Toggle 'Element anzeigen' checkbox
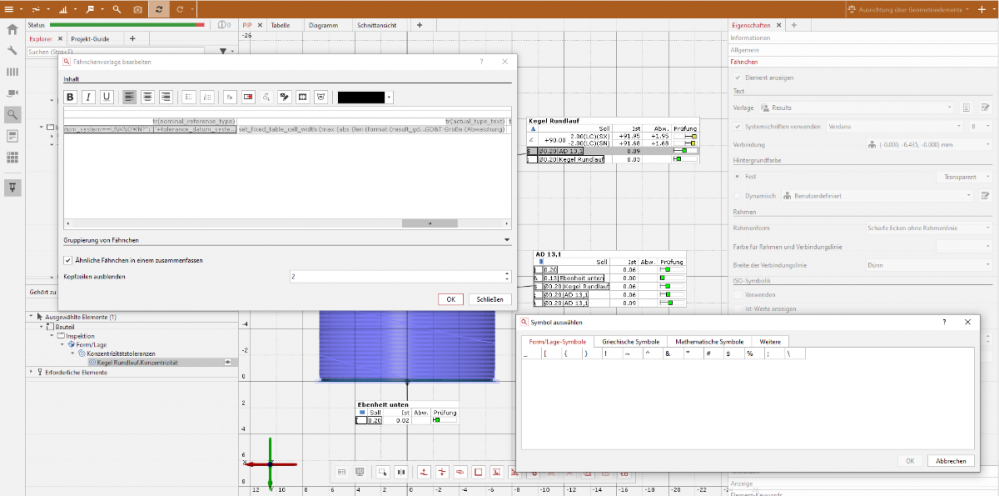Screen dimensions: 999x496 738,77
